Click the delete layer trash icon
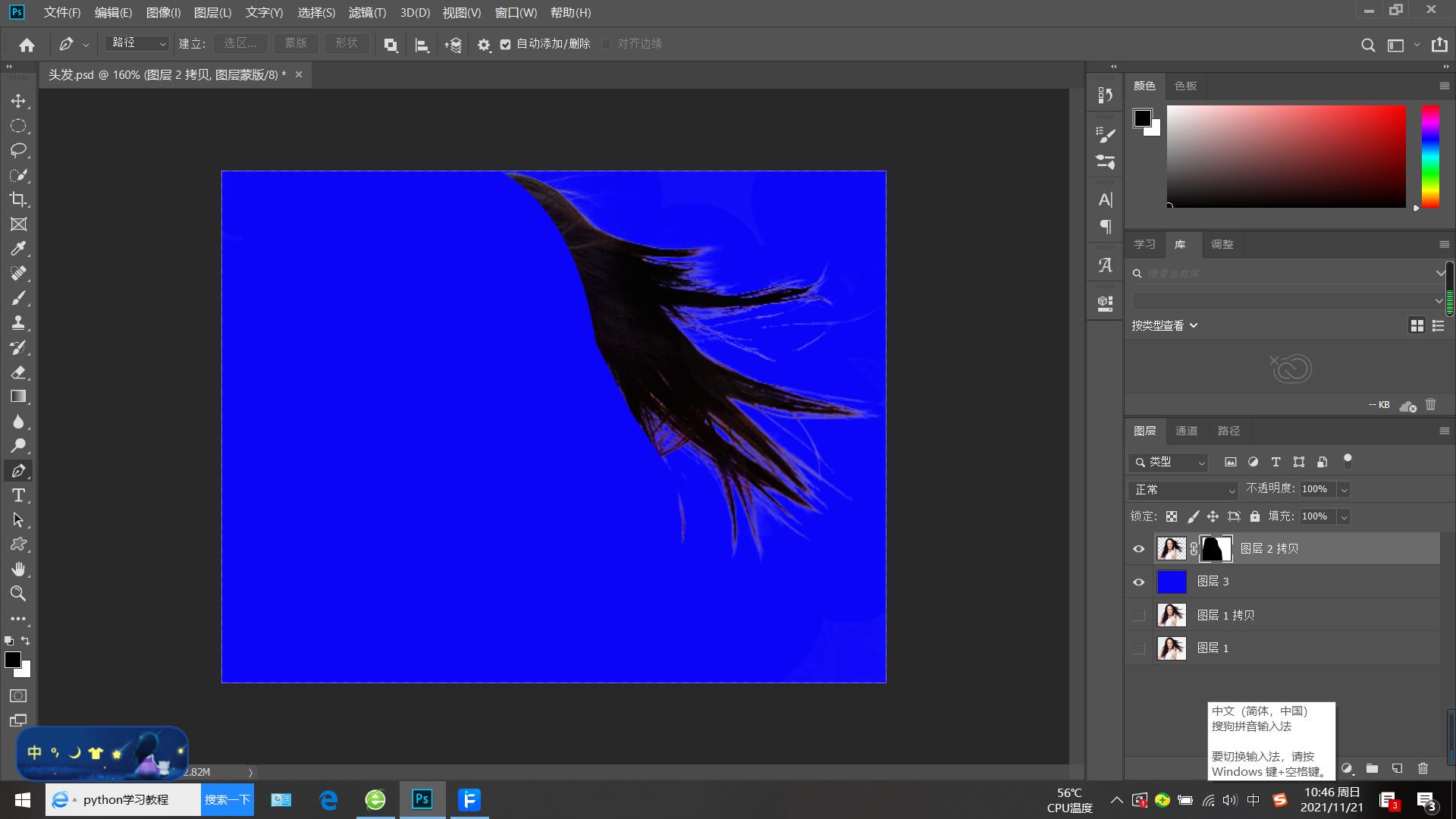 pos(1423,768)
